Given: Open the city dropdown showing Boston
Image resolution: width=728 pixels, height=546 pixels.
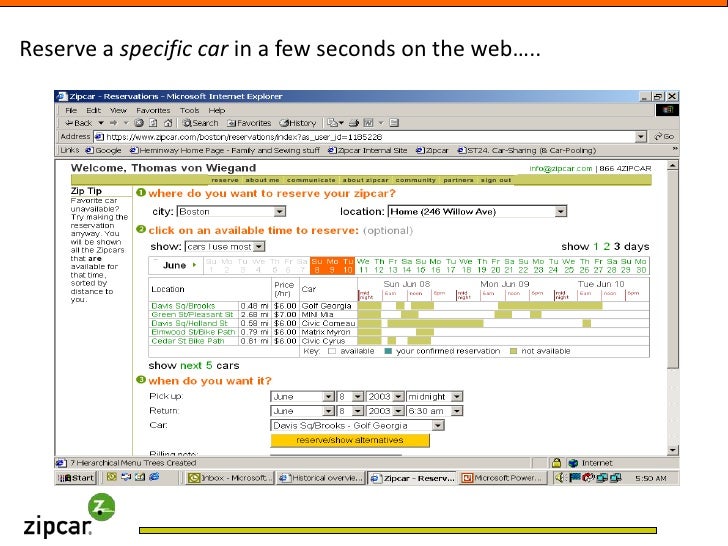Looking at the screenshot, I should pos(231,212).
